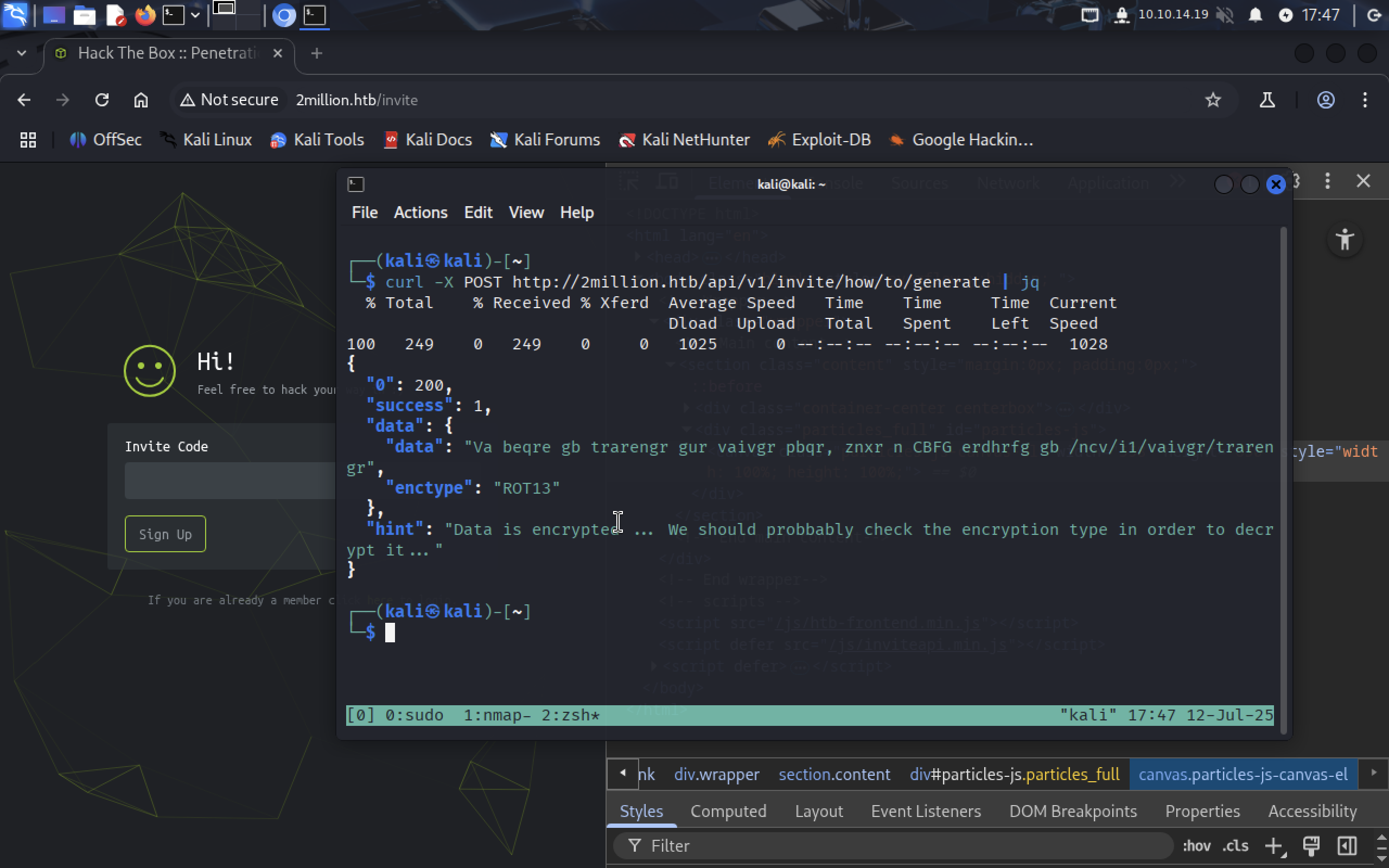Toggle the muted volume tray icon
Screen dimensions: 1389x868
click(x=1225, y=15)
